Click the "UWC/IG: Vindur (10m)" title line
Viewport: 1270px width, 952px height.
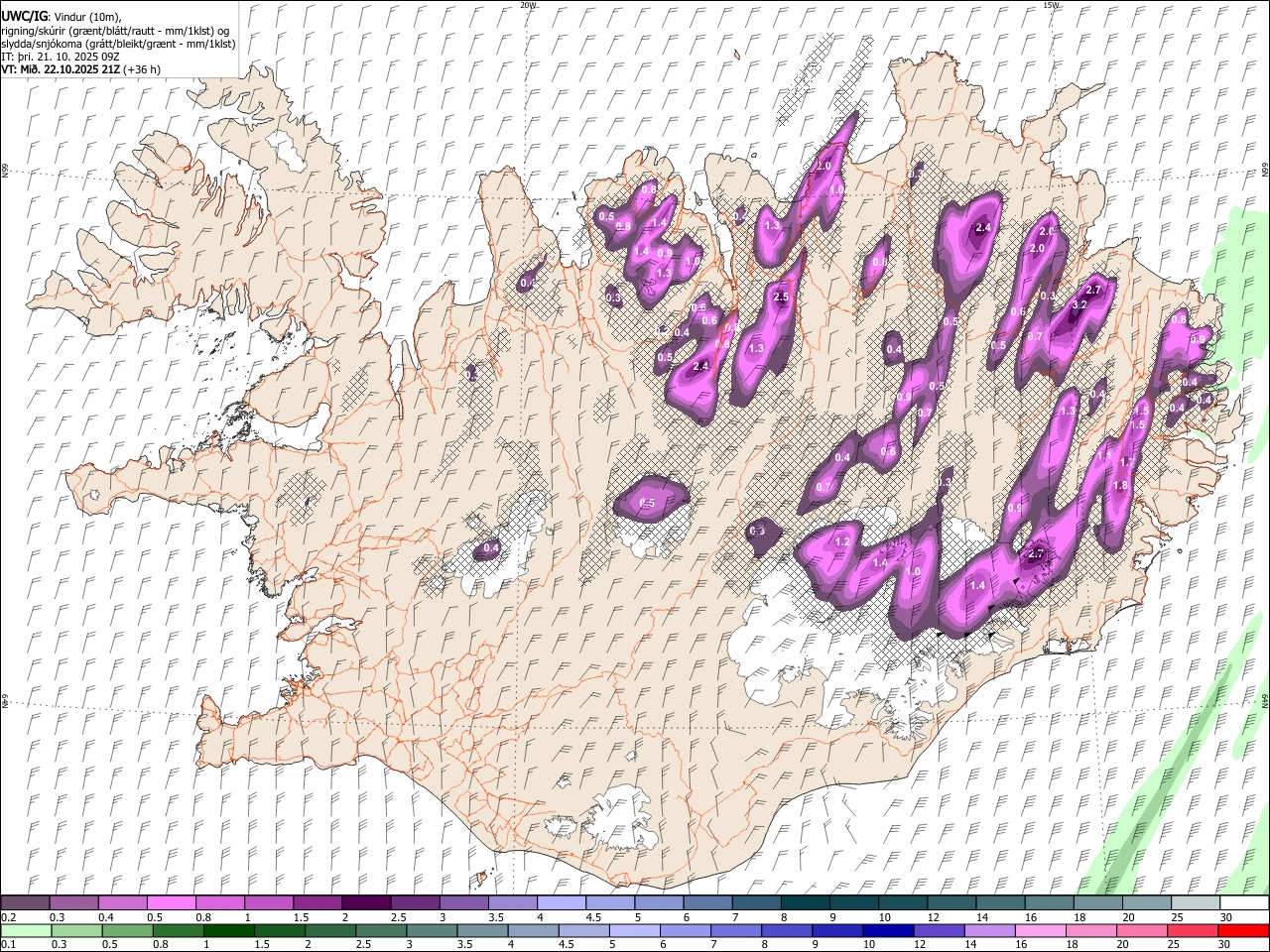point(62,17)
